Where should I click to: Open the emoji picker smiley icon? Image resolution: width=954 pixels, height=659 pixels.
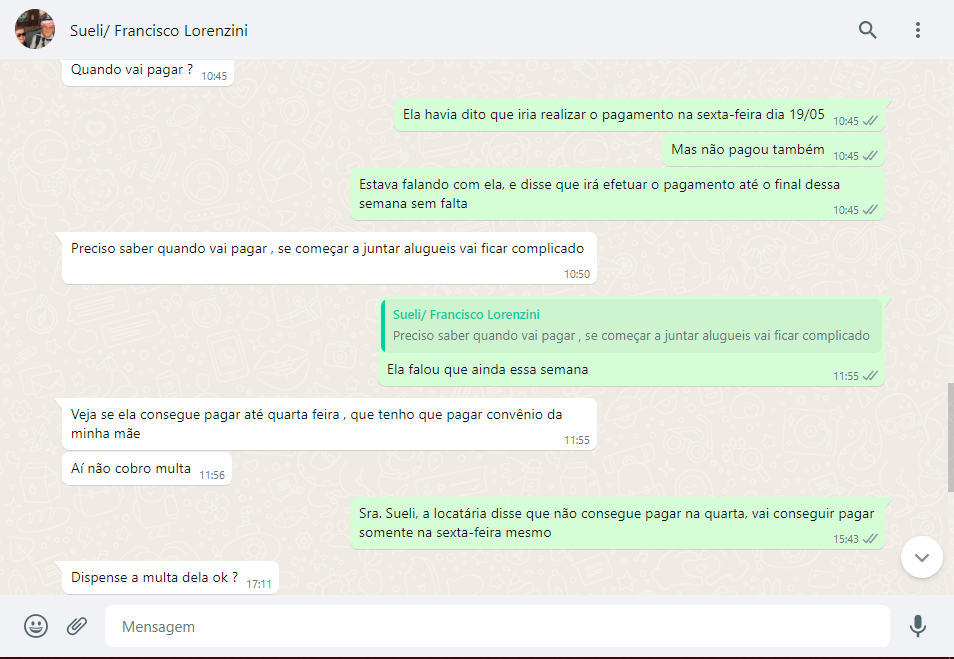pos(36,626)
